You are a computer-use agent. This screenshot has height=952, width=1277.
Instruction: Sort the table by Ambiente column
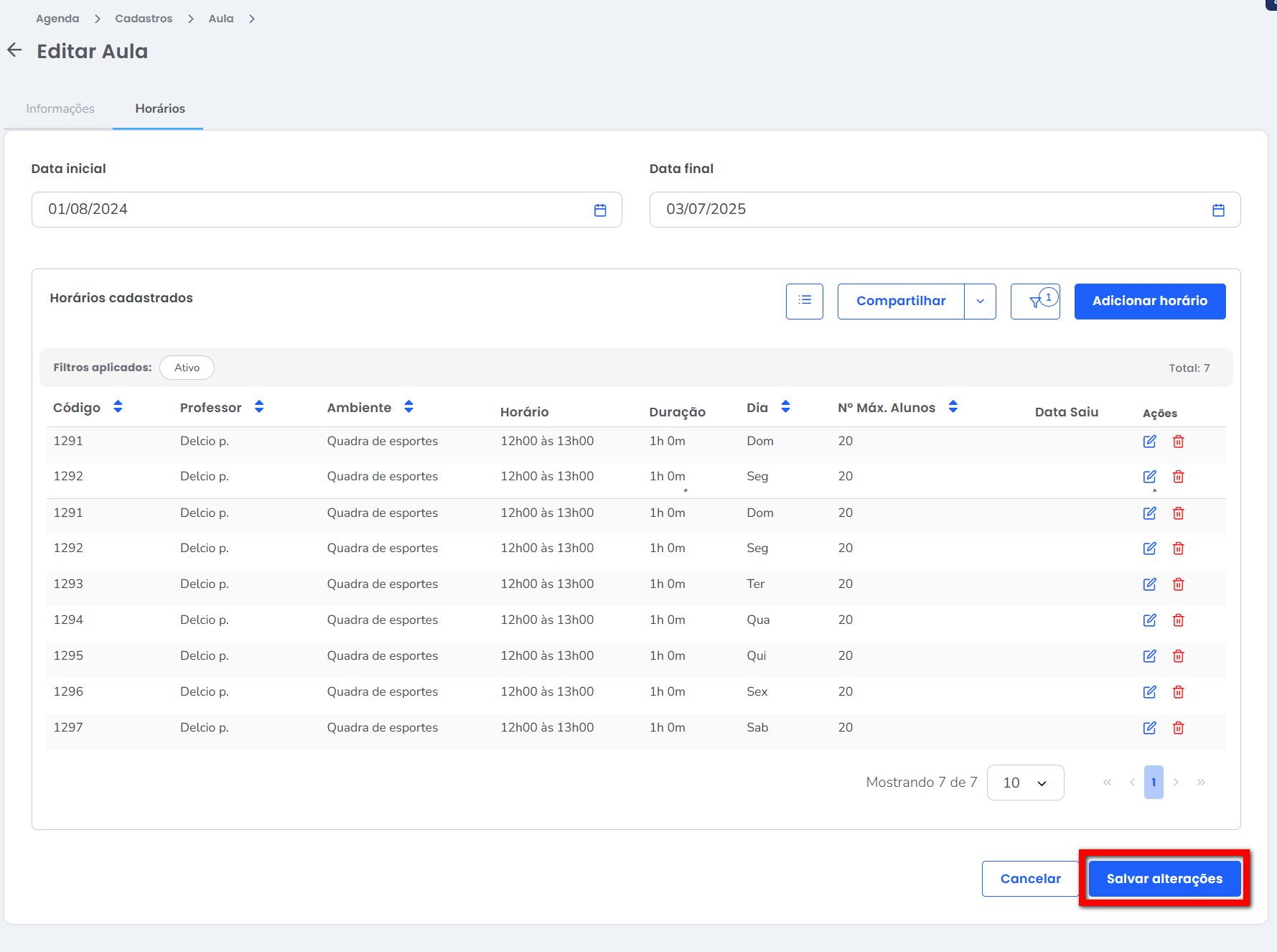408,407
